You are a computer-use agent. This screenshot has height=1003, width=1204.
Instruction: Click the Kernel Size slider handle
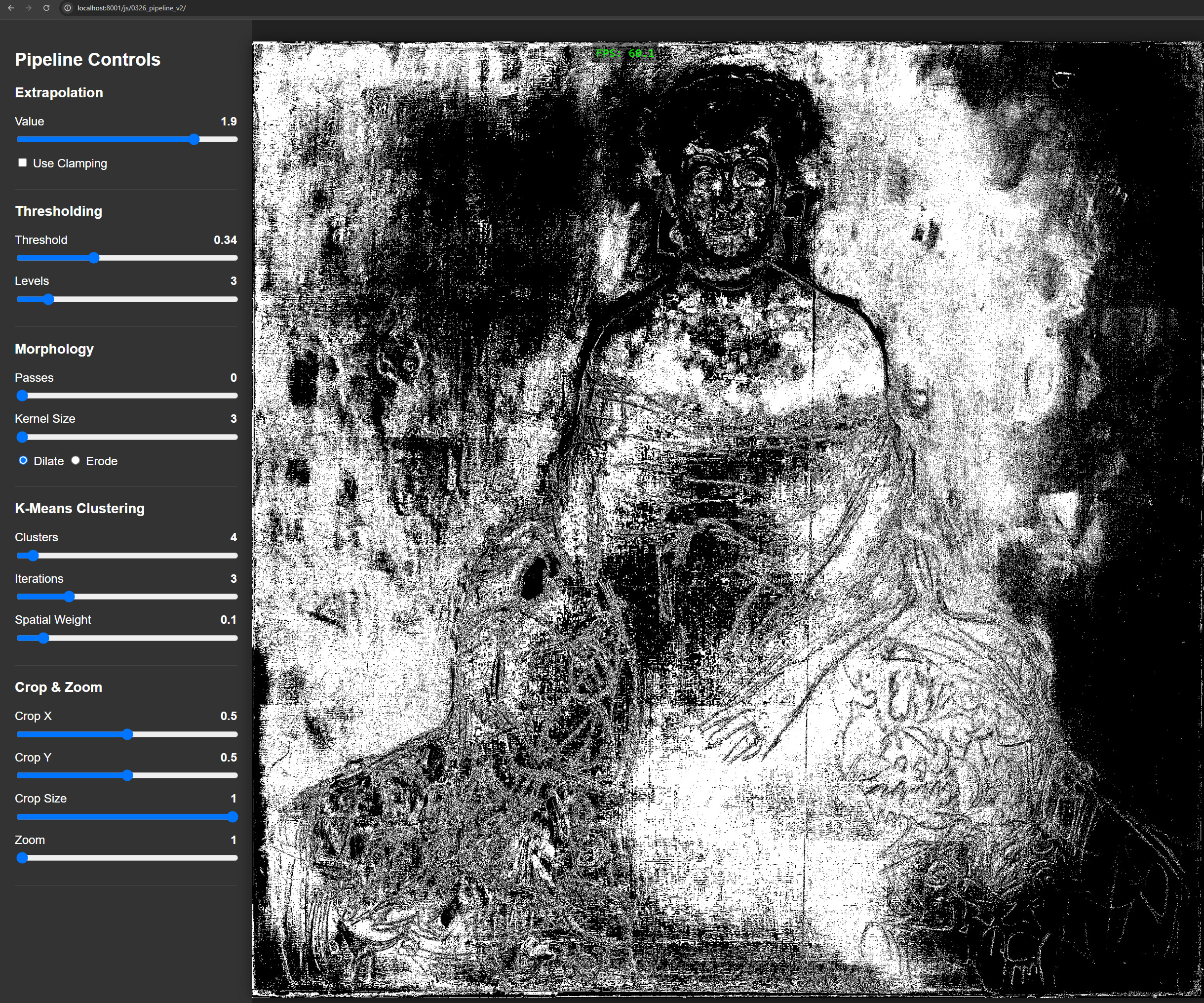pyautogui.click(x=22, y=437)
